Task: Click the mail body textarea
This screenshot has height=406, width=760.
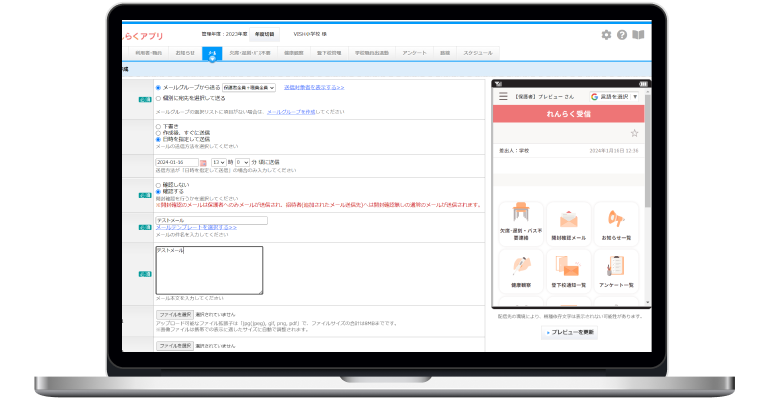Action: [209, 270]
